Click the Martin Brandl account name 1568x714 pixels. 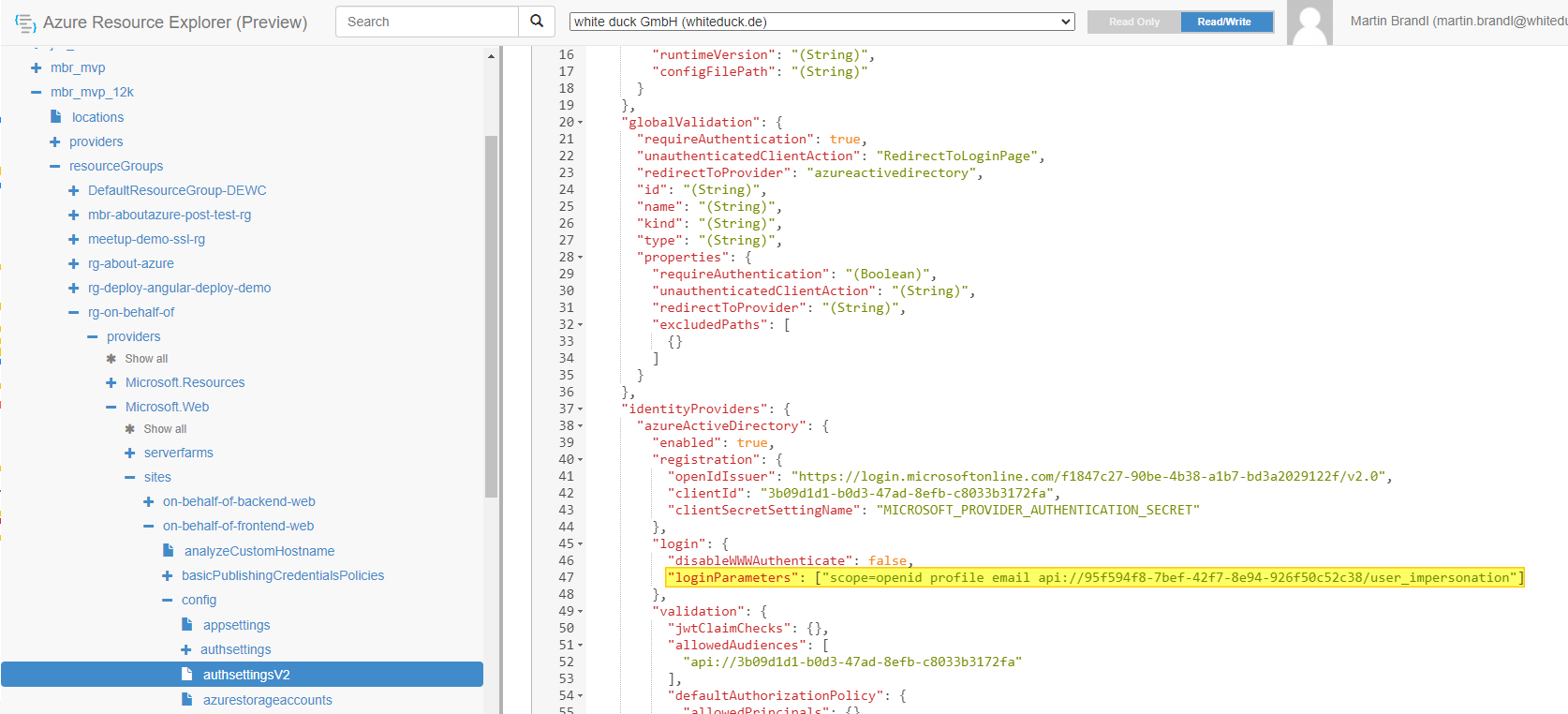coord(1458,21)
